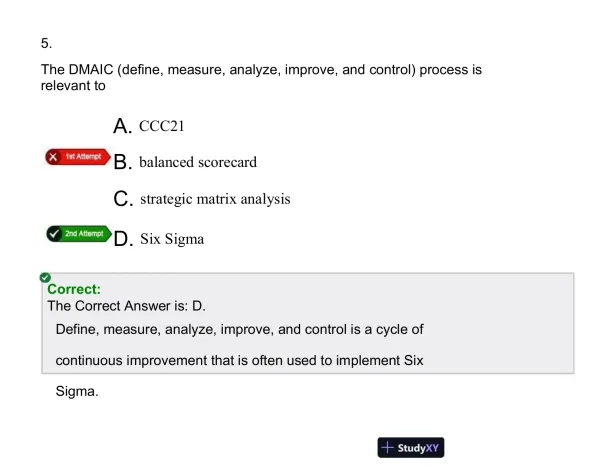The width and height of the screenshot is (612, 473).
Task: Click the 2nd Attempt label text
Action: [x=84, y=234]
